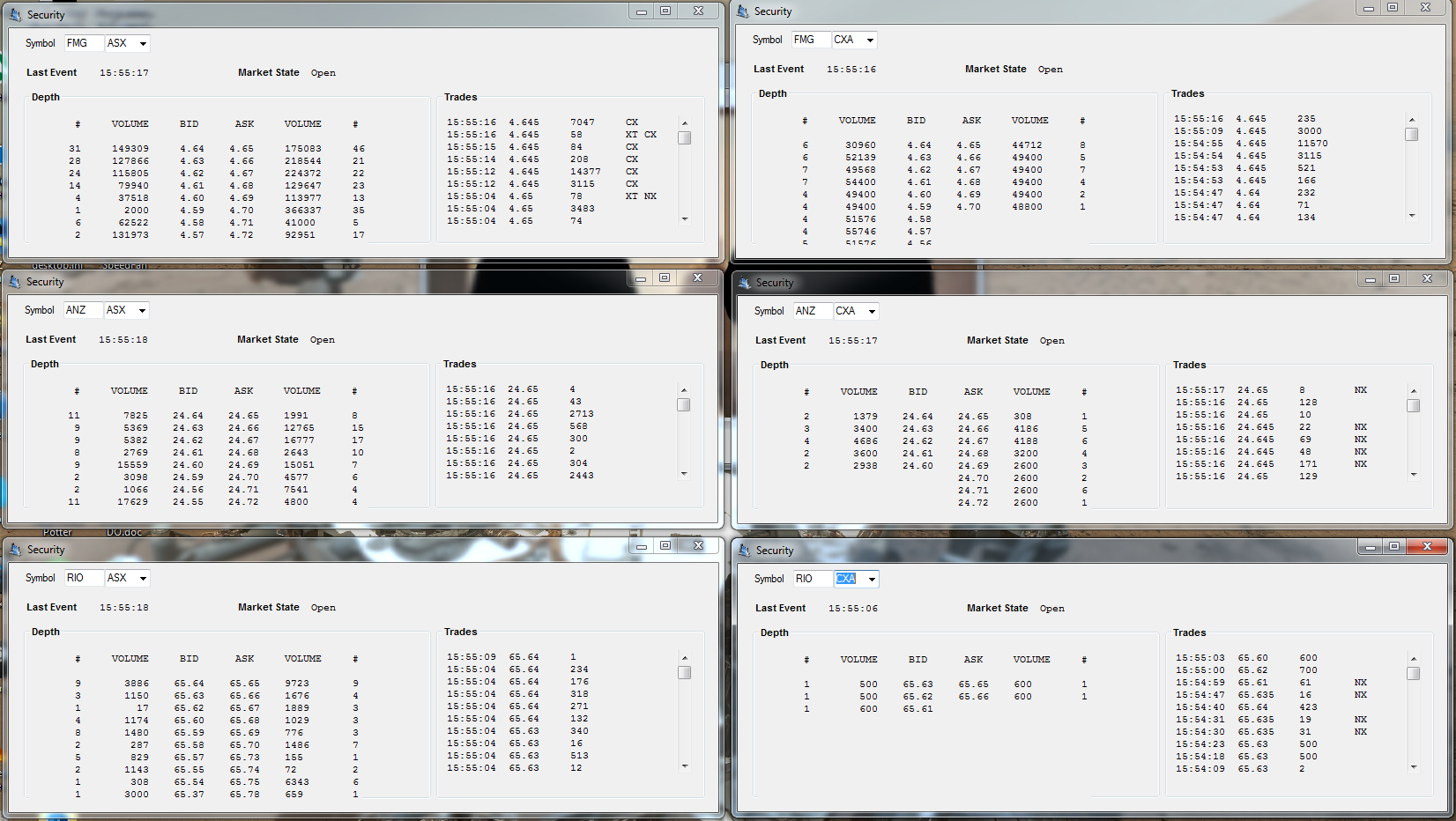Click the scrollbar thumb in the RIO CXA trades list

(1414, 674)
